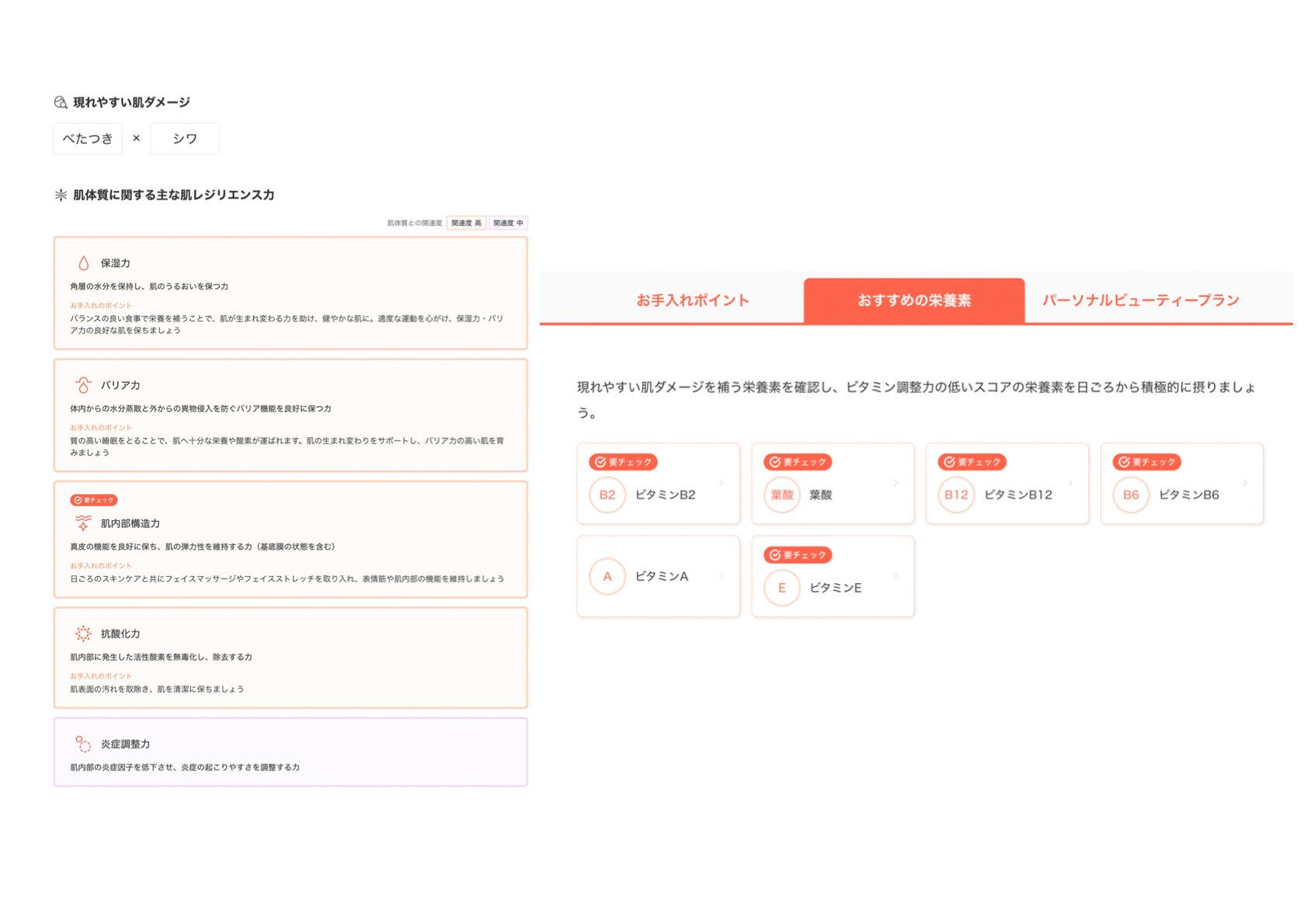The height and width of the screenshot is (924, 1308).
Task: Switch to the お手入れポイント tab
Action: [x=692, y=300]
